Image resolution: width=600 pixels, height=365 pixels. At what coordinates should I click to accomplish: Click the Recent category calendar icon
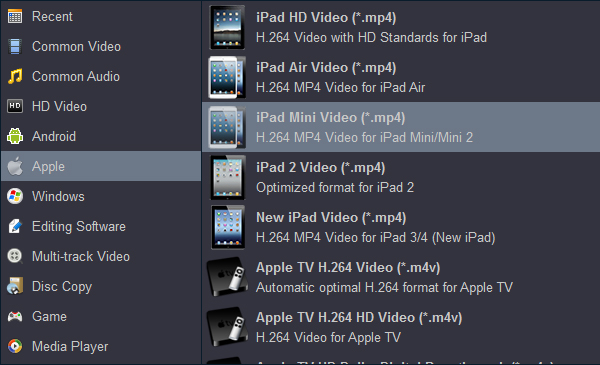click(15, 16)
